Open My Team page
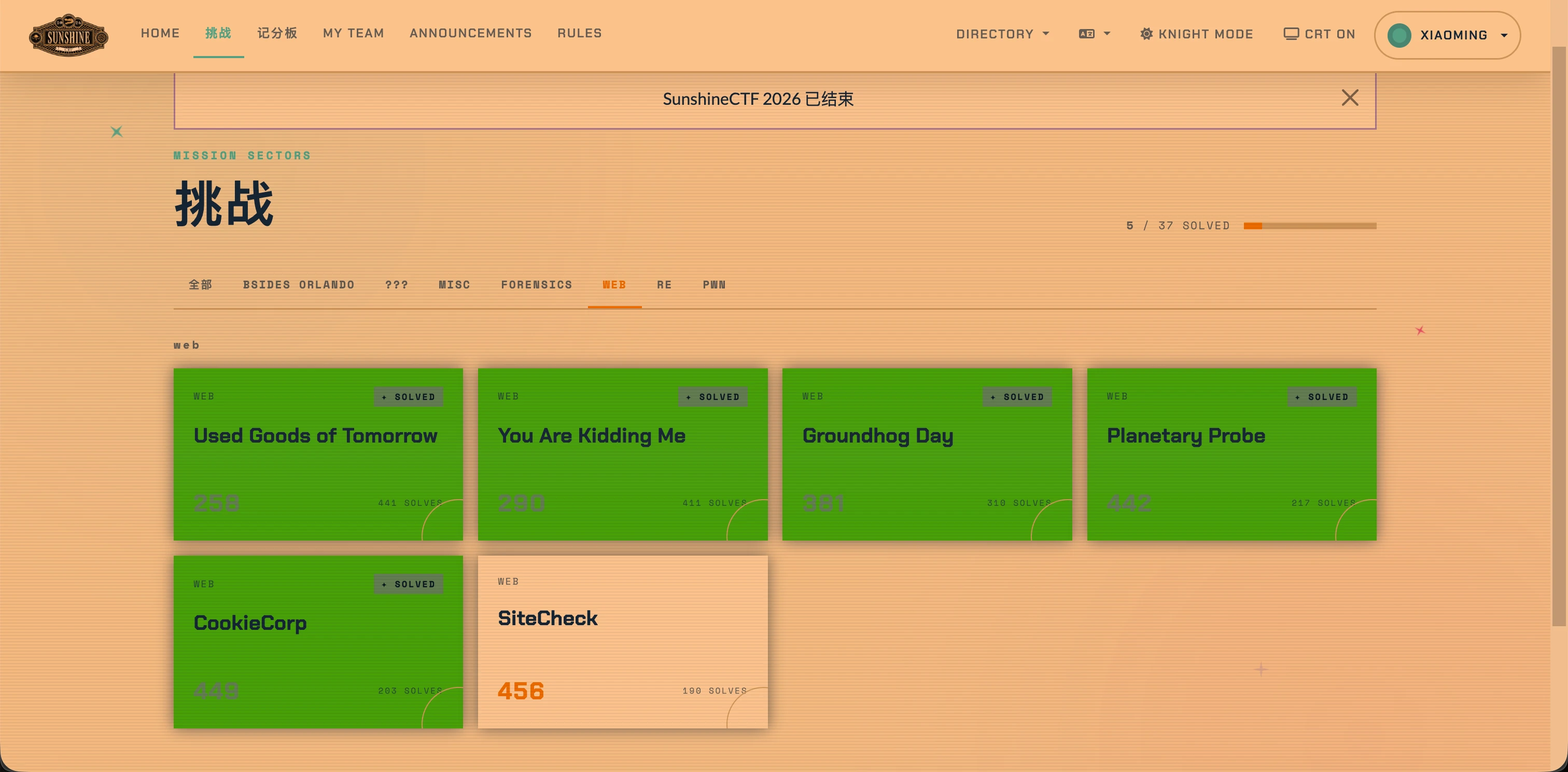 pos(353,33)
